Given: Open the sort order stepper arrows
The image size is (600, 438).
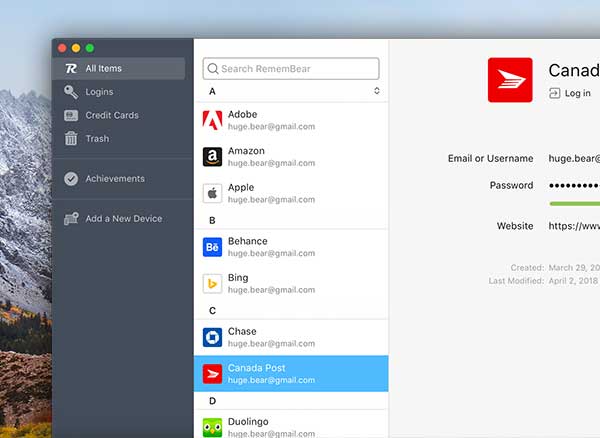Looking at the screenshot, I should [377, 91].
